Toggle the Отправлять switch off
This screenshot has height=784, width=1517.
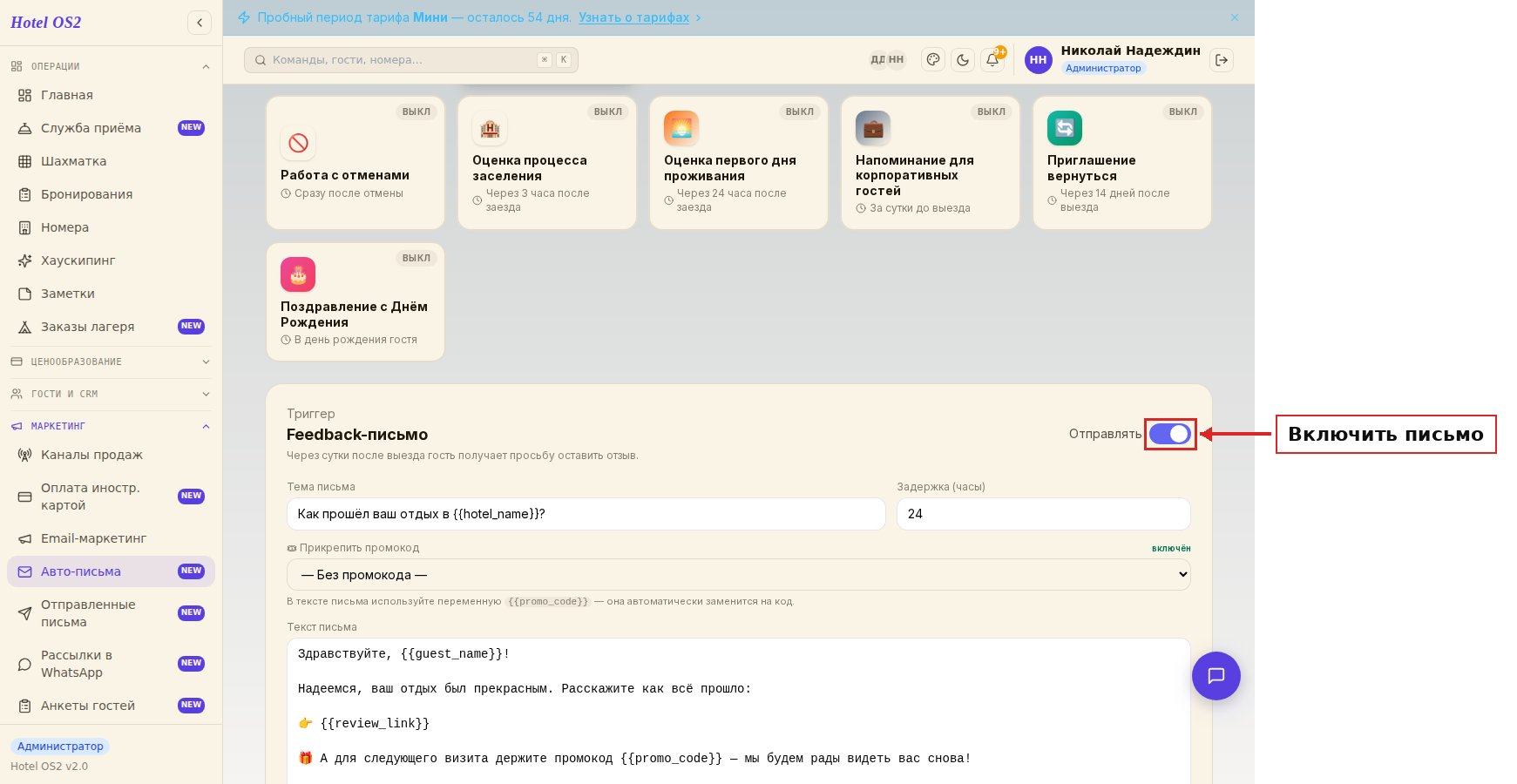click(x=1170, y=434)
